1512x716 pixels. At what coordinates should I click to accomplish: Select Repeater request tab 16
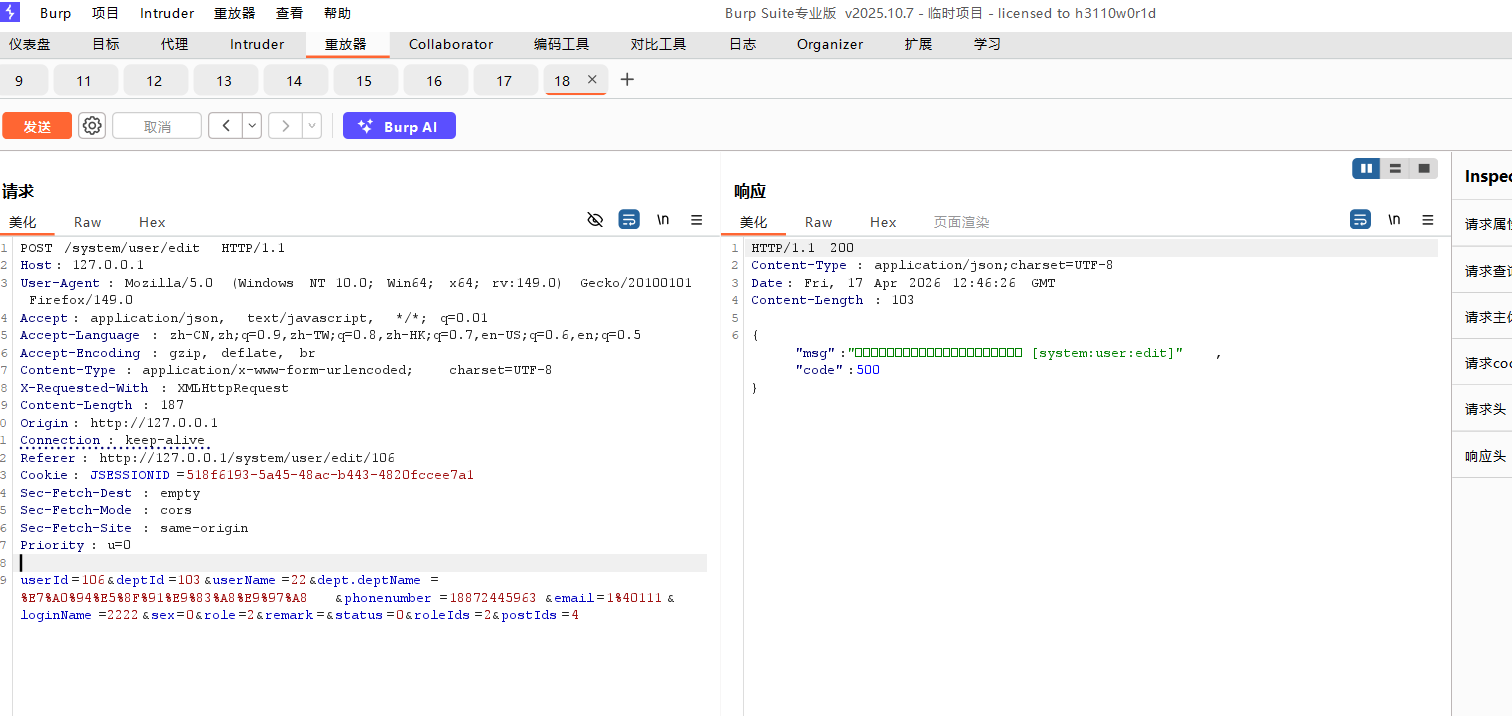pyautogui.click(x=434, y=81)
